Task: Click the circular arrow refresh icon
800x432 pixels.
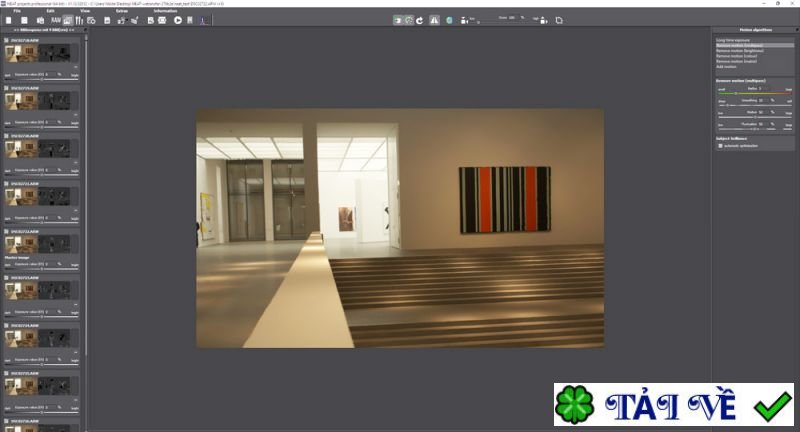Action: coord(419,20)
